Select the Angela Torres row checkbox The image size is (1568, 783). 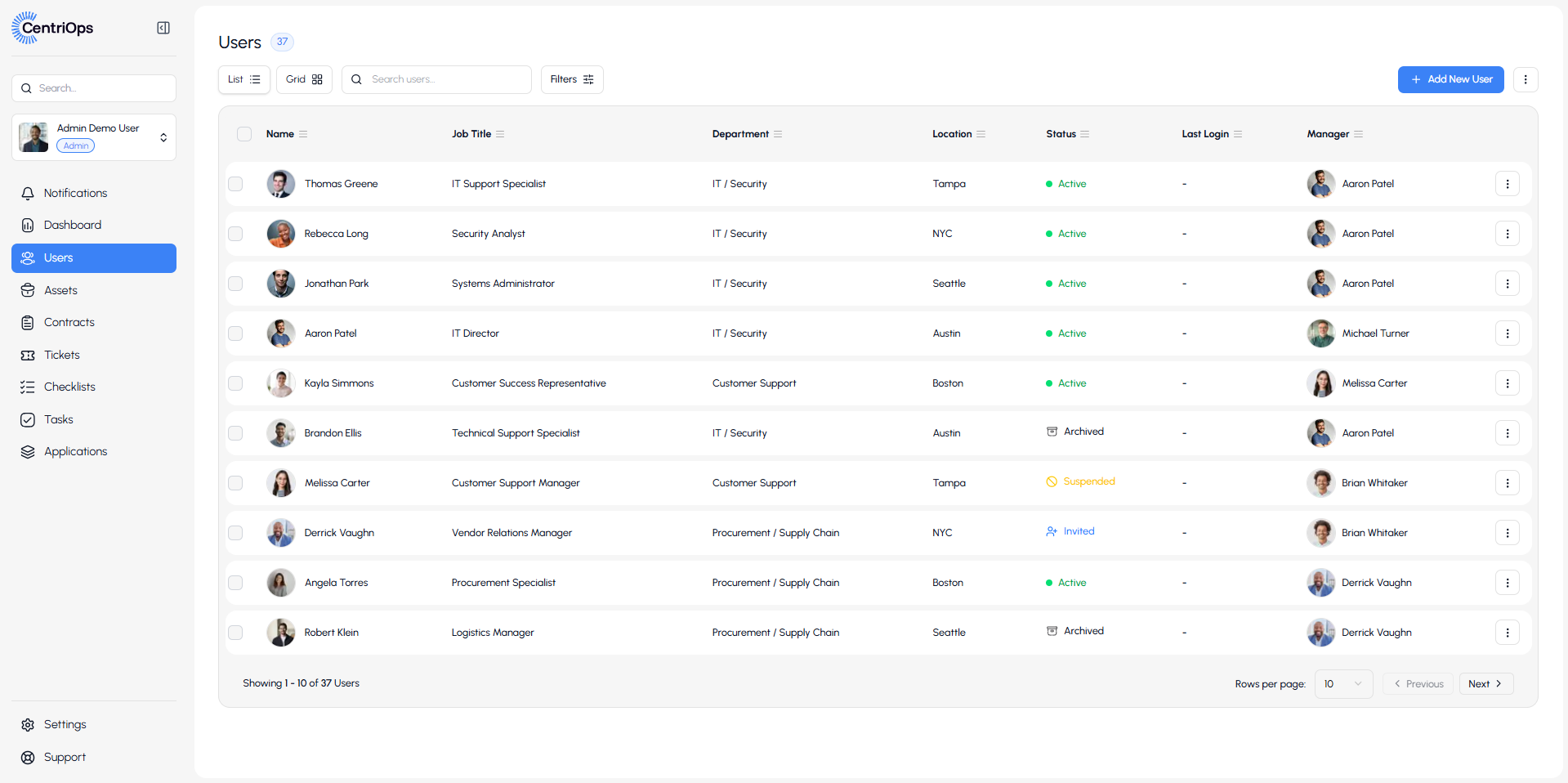coord(235,583)
